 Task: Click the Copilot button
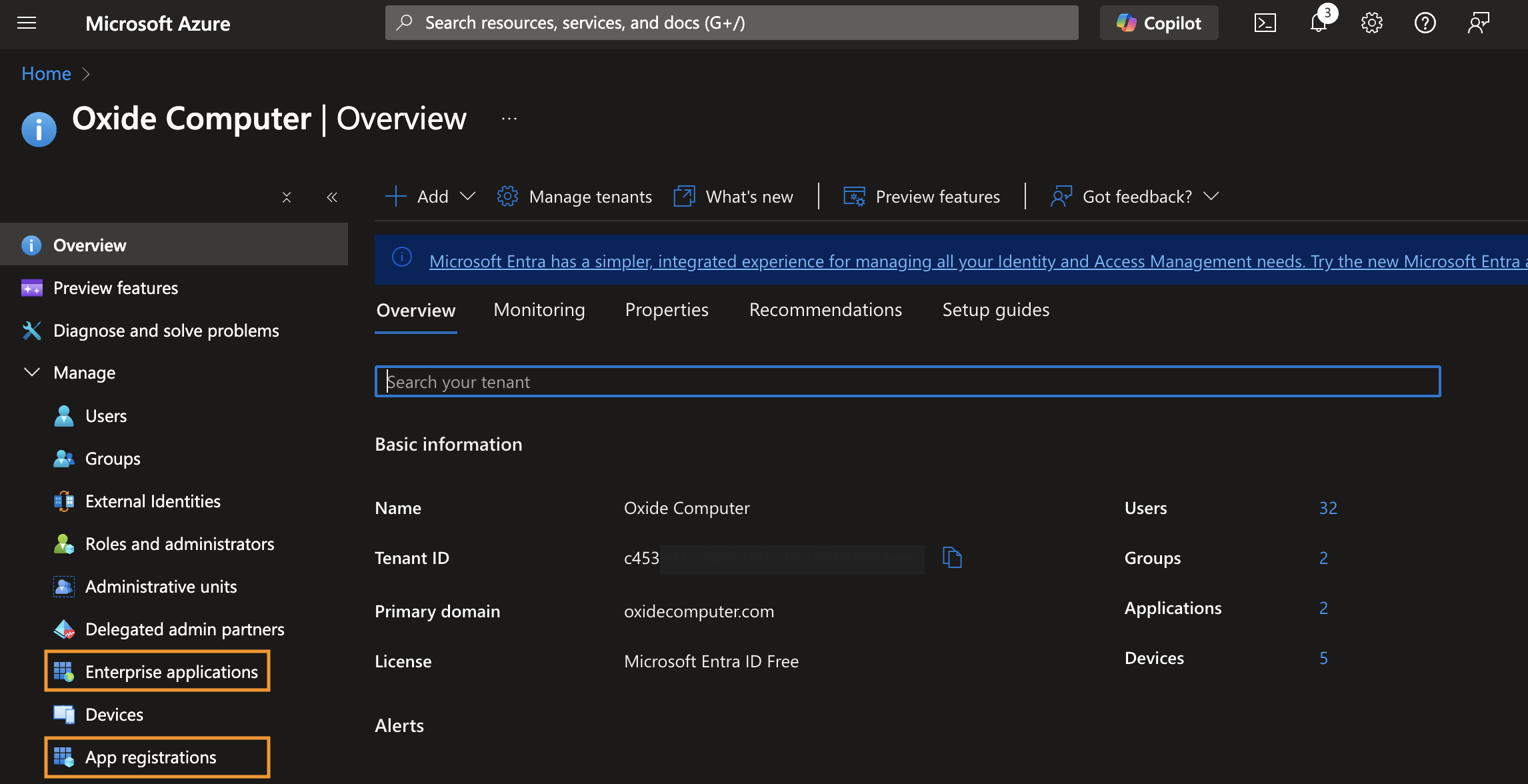(1159, 23)
